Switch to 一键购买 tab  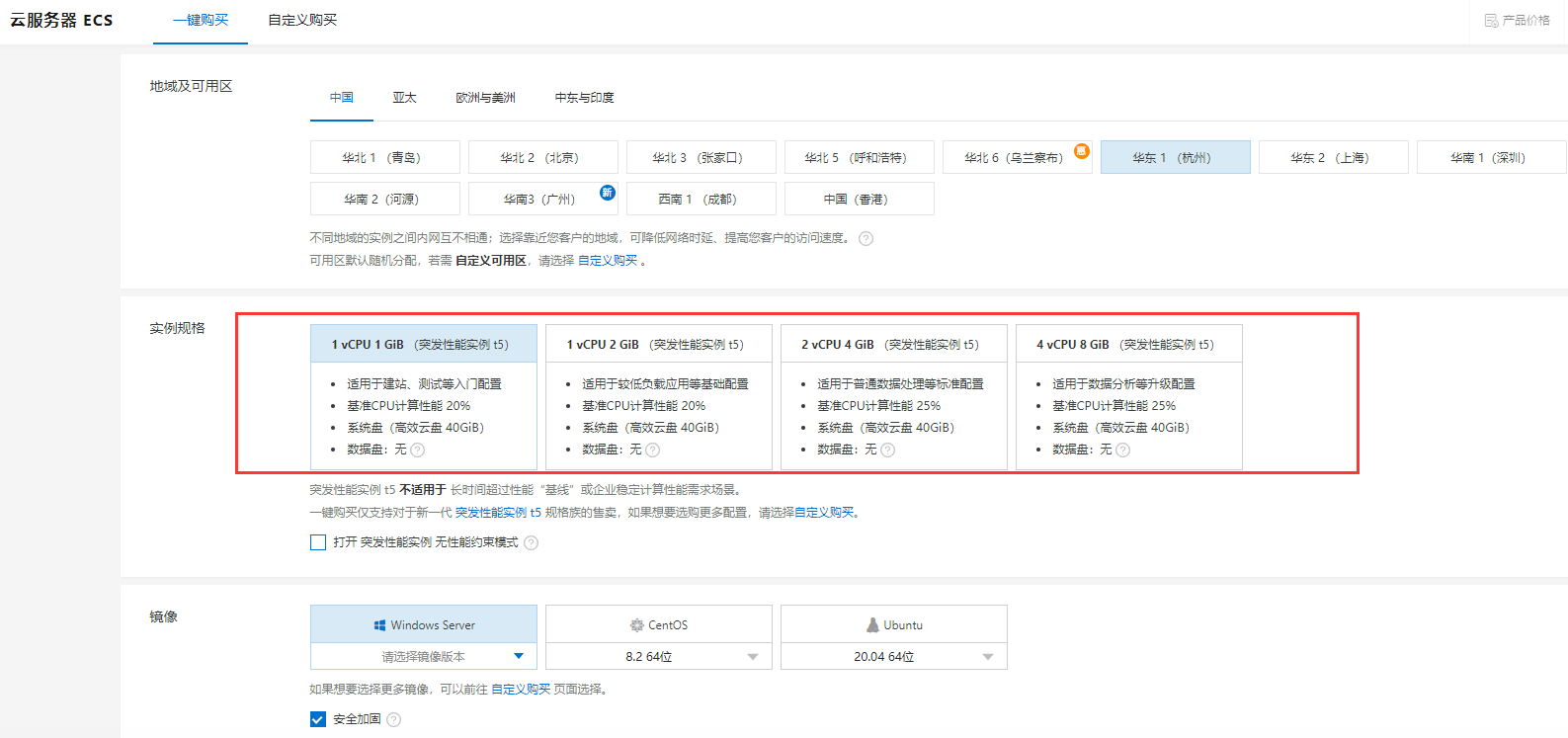tap(200, 20)
